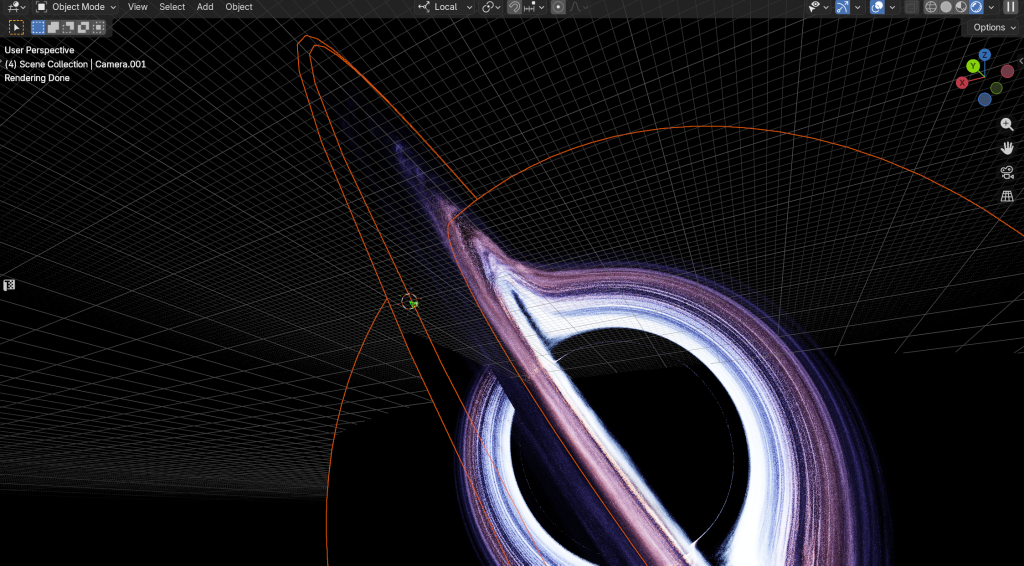Screen dimensions: 1024x566
Task: Click the 'Rendering Done' status text
Action: 37,78
